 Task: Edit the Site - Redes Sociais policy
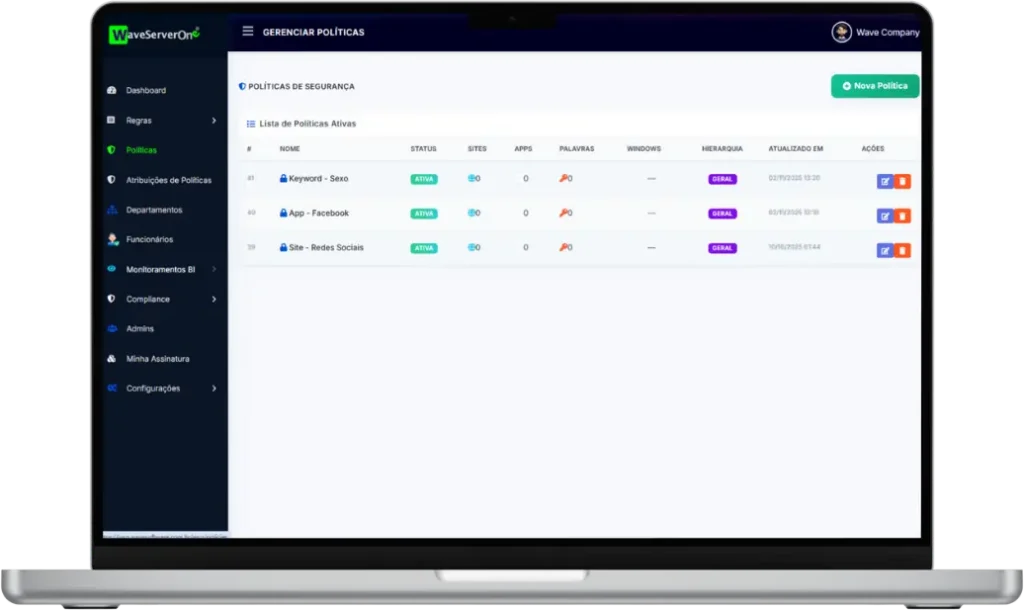click(x=885, y=250)
